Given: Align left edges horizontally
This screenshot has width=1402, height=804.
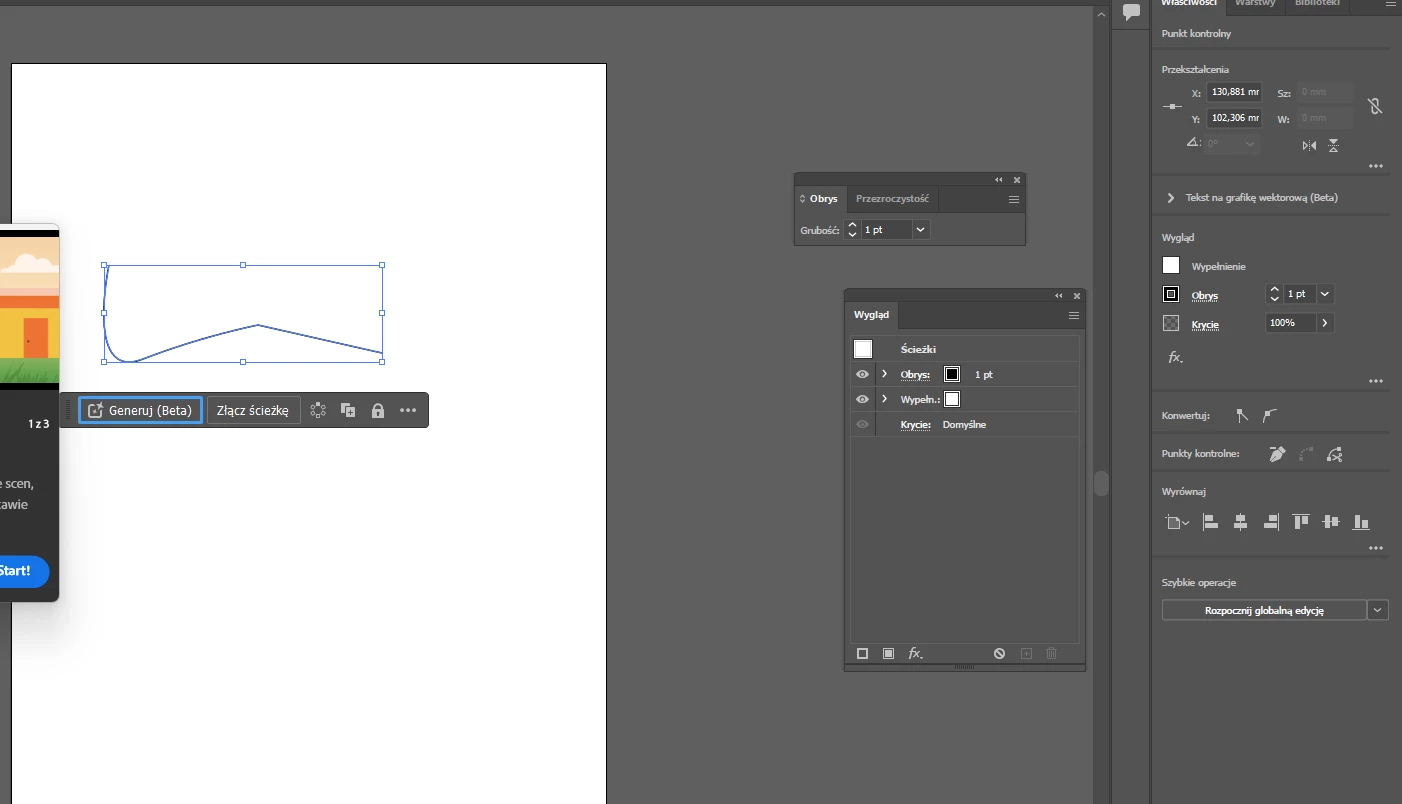Looking at the screenshot, I should tap(1210, 522).
